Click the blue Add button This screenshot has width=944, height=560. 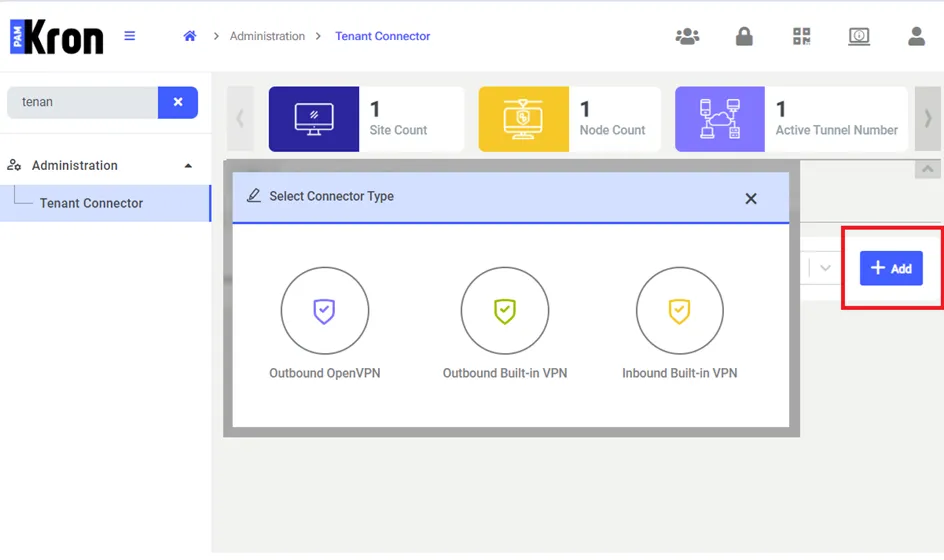click(891, 269)
